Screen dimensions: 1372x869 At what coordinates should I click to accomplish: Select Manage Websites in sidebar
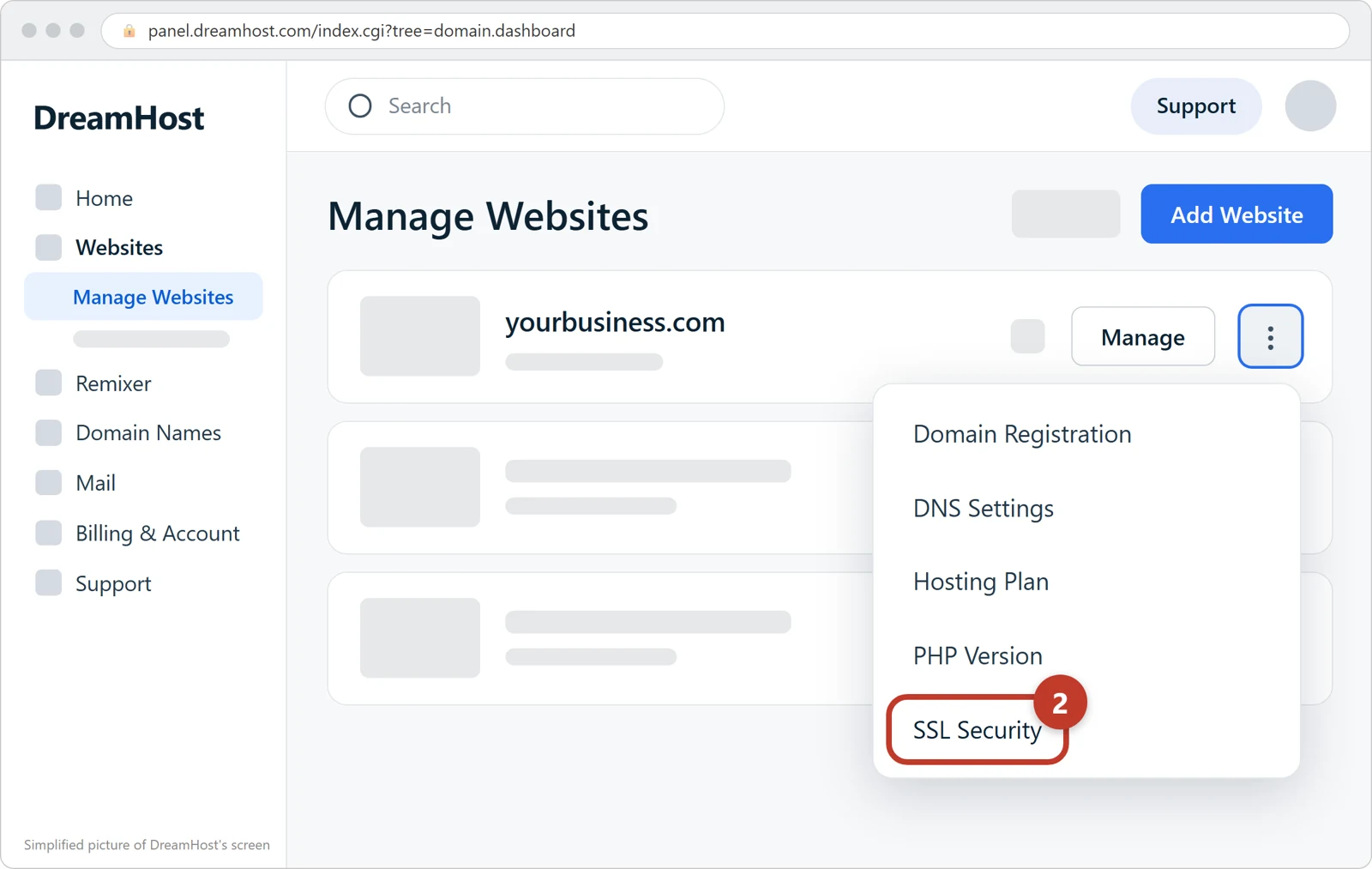(x=144, y=297)
